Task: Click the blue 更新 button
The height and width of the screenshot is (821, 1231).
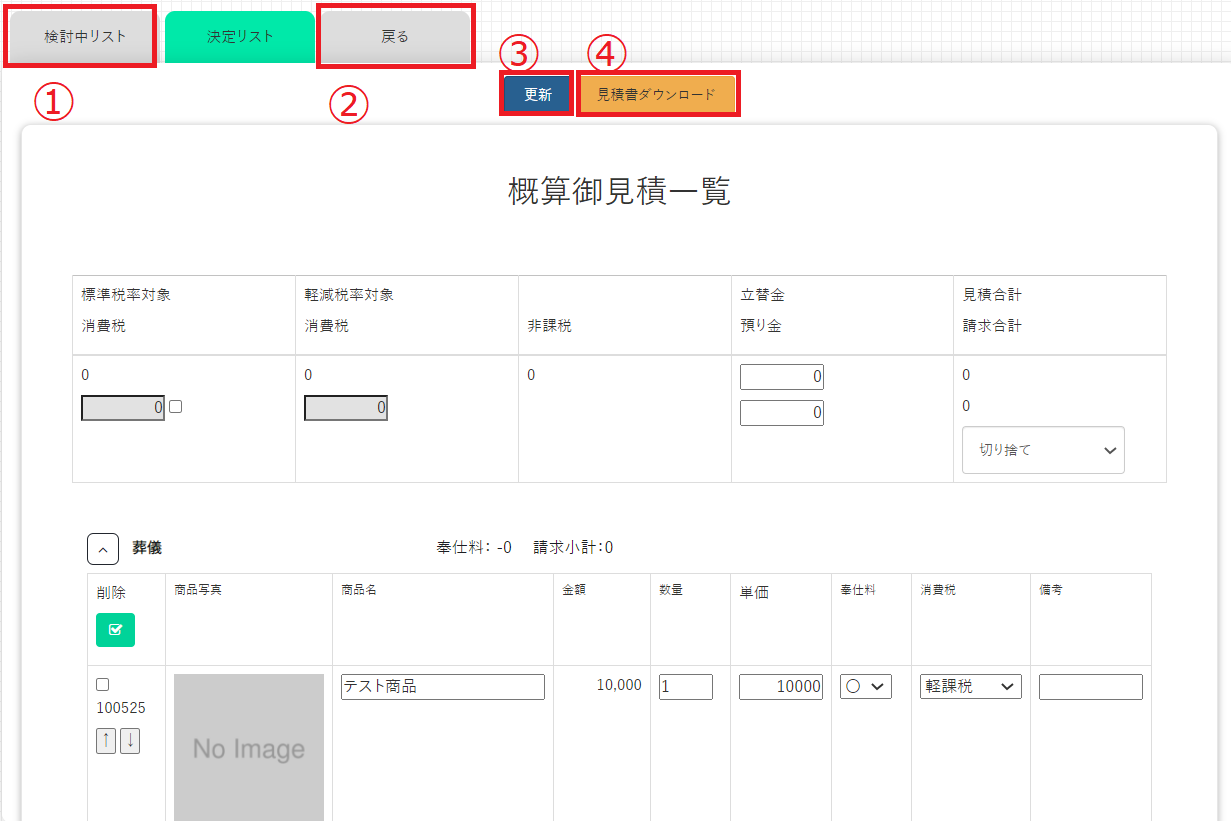Action: coord(538,95)
